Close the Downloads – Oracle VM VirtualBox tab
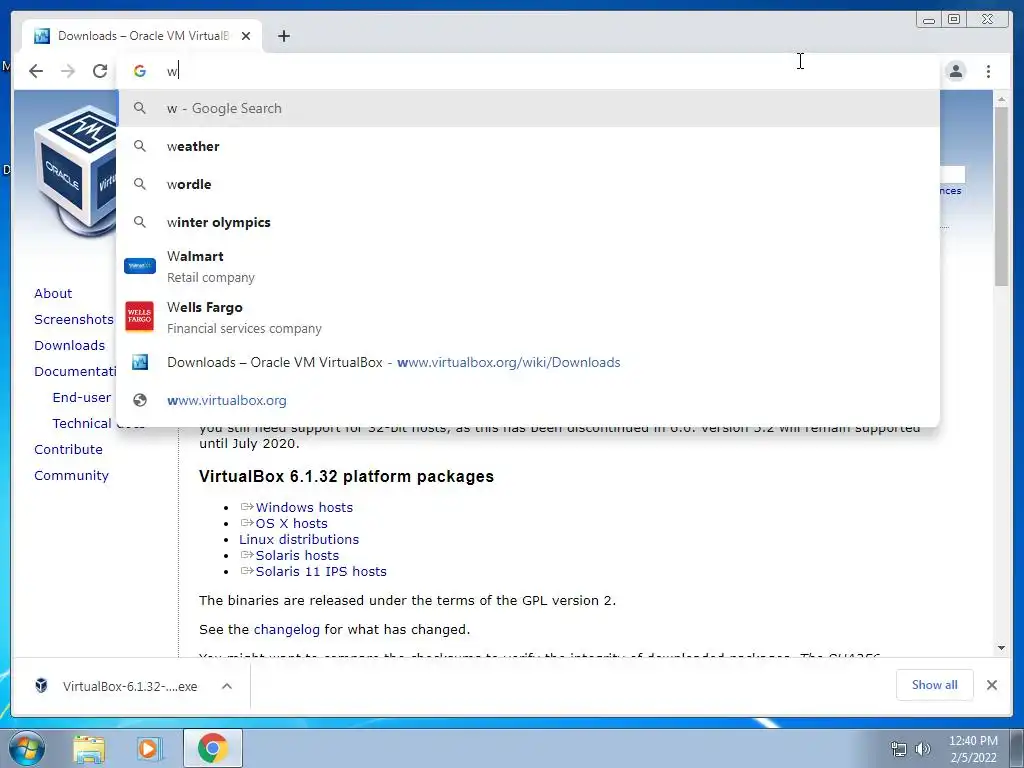The image size is (1024, 768). [x=246, y=36]
